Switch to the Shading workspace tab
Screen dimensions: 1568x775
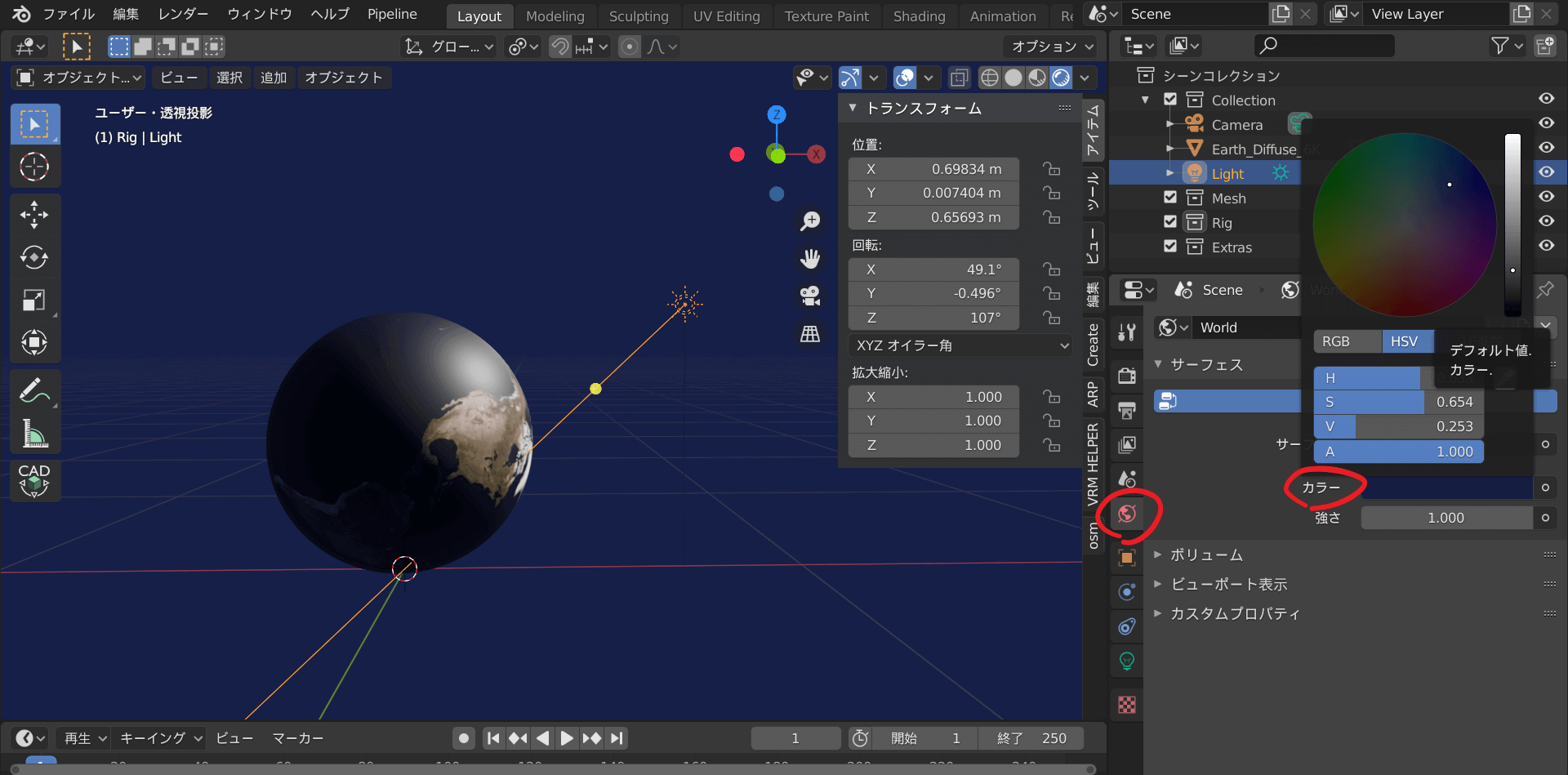tap(919, 16)
